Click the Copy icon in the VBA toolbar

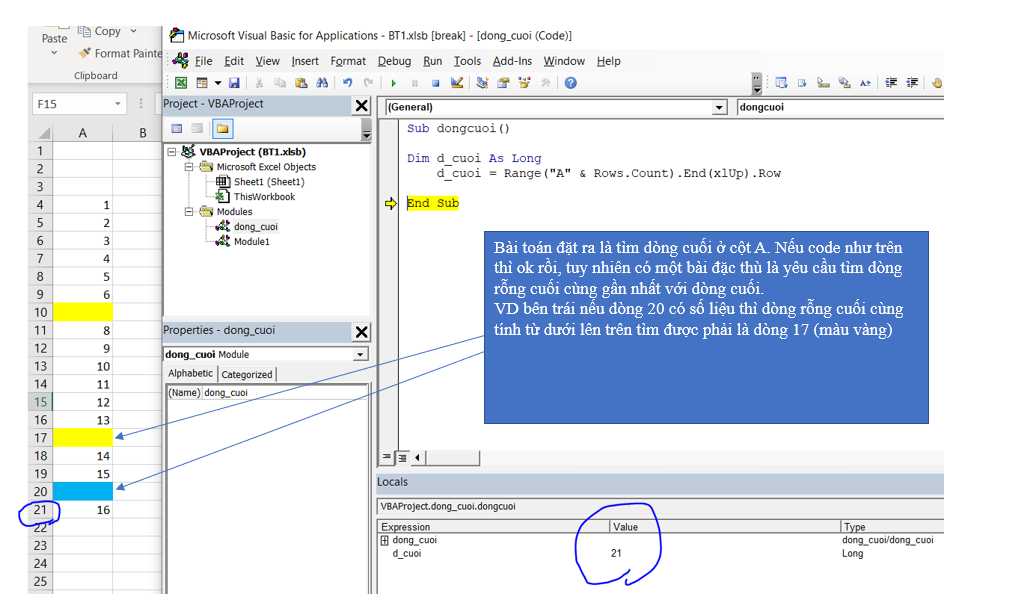(280, 83)
